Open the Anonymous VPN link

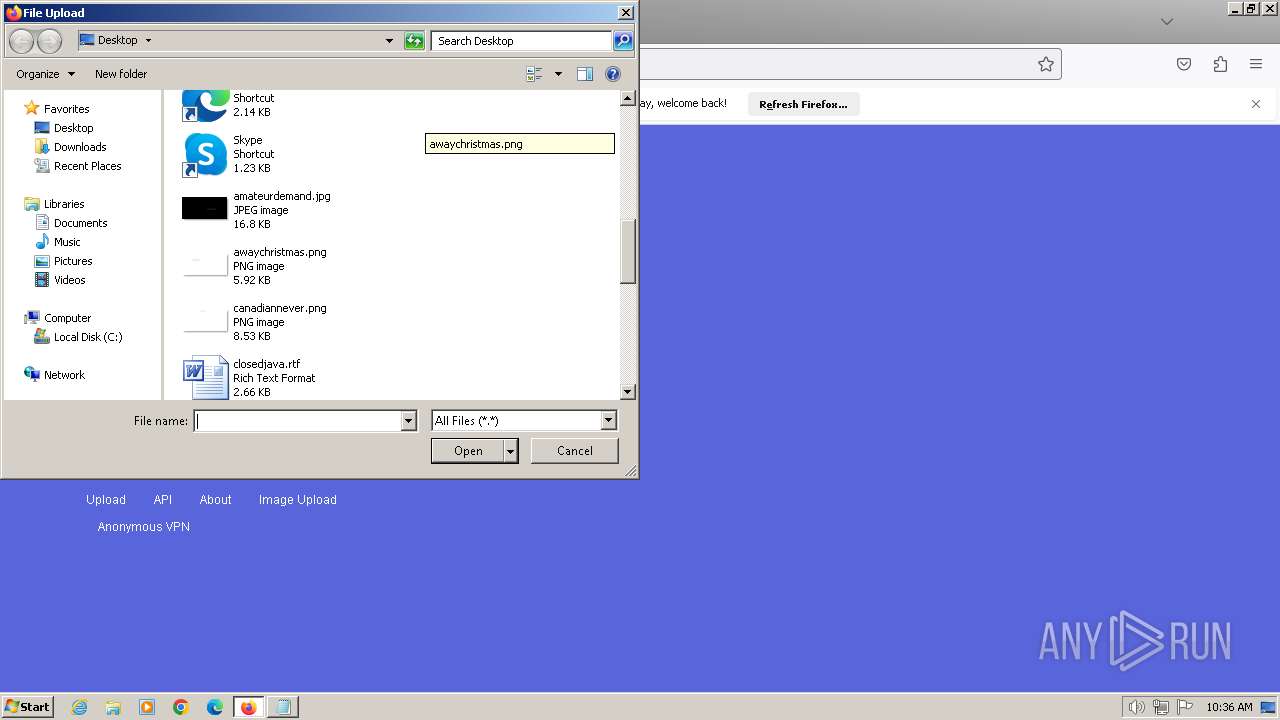(x=144, y=527)
